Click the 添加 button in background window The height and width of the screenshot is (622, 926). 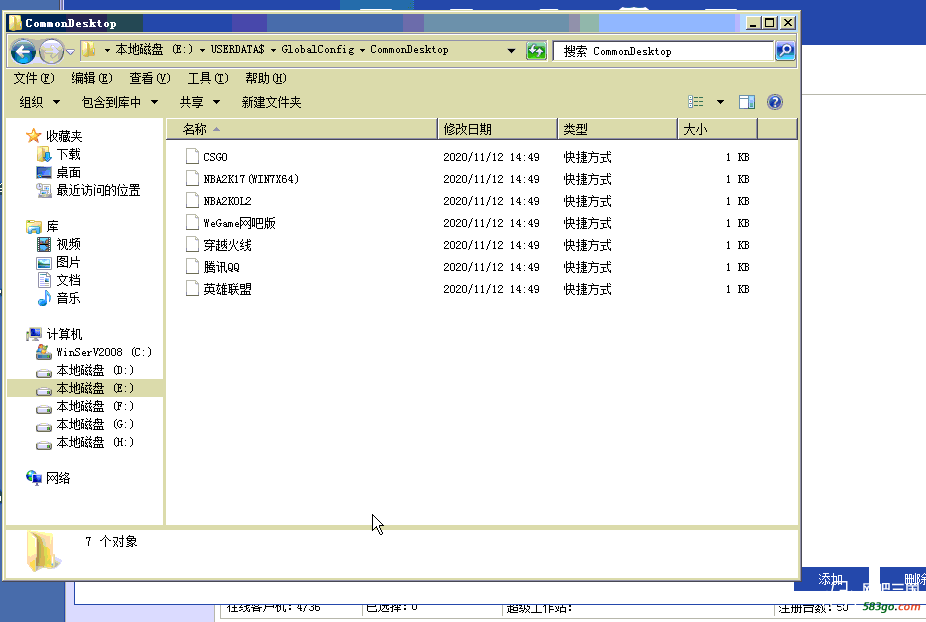click(x=832, y=579)
